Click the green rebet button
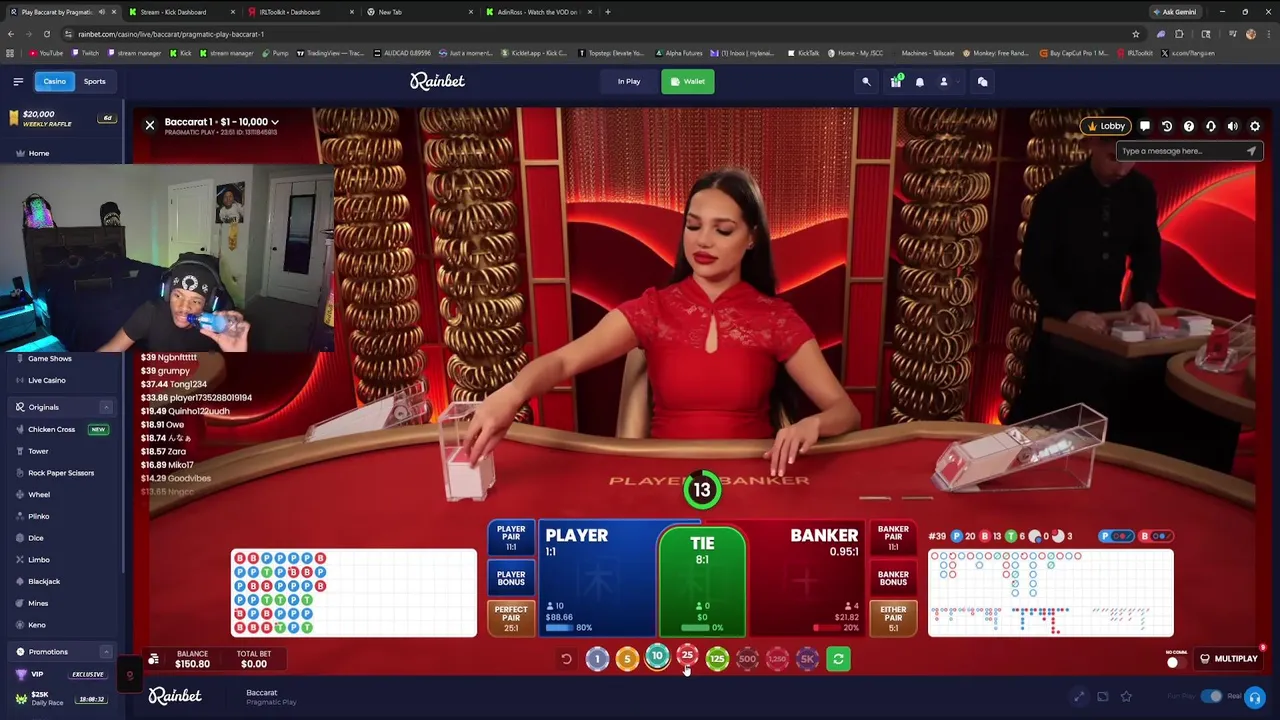The height and width of the screenshot is (720, 1280). click(x=838, y=659)
